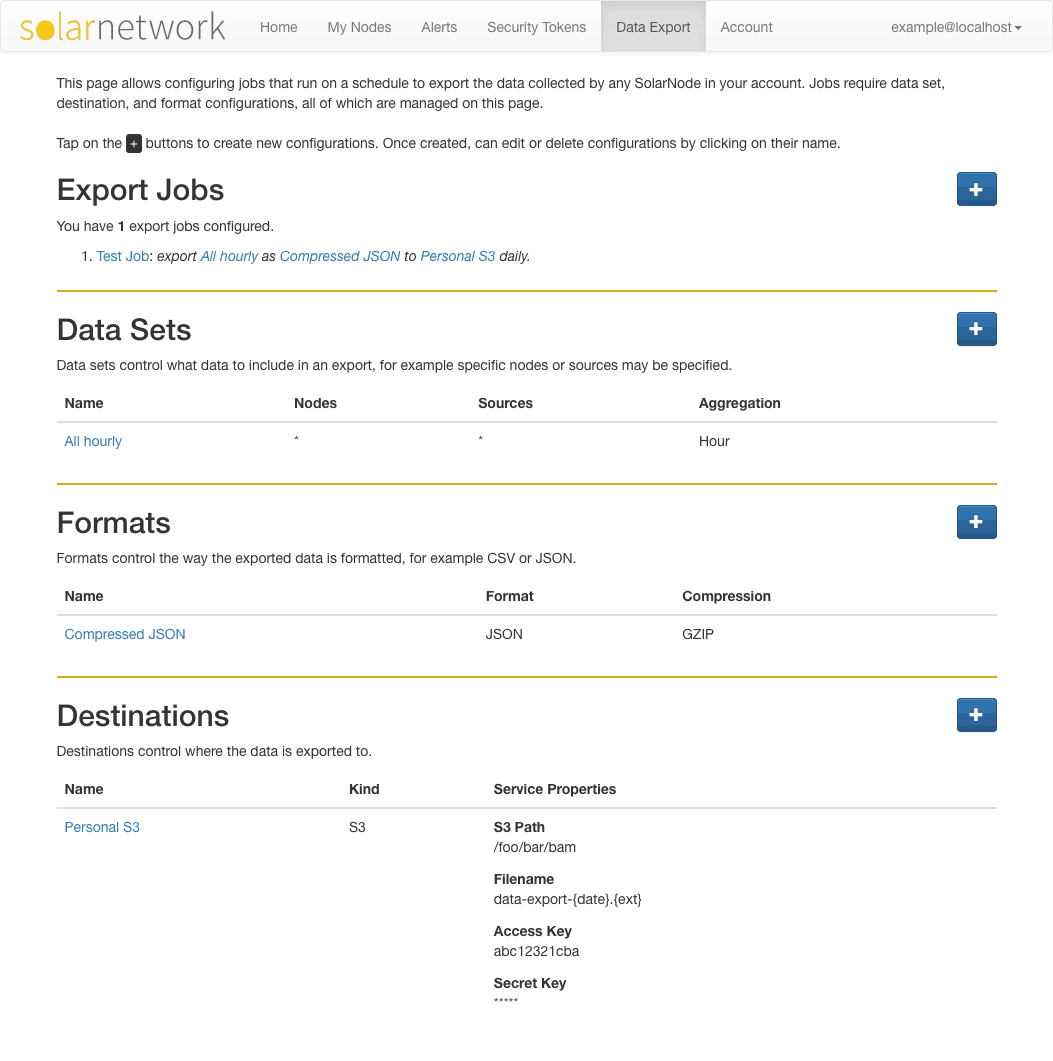
Task: Click the inline plus icon in the instructions
Action: (134, 143)
